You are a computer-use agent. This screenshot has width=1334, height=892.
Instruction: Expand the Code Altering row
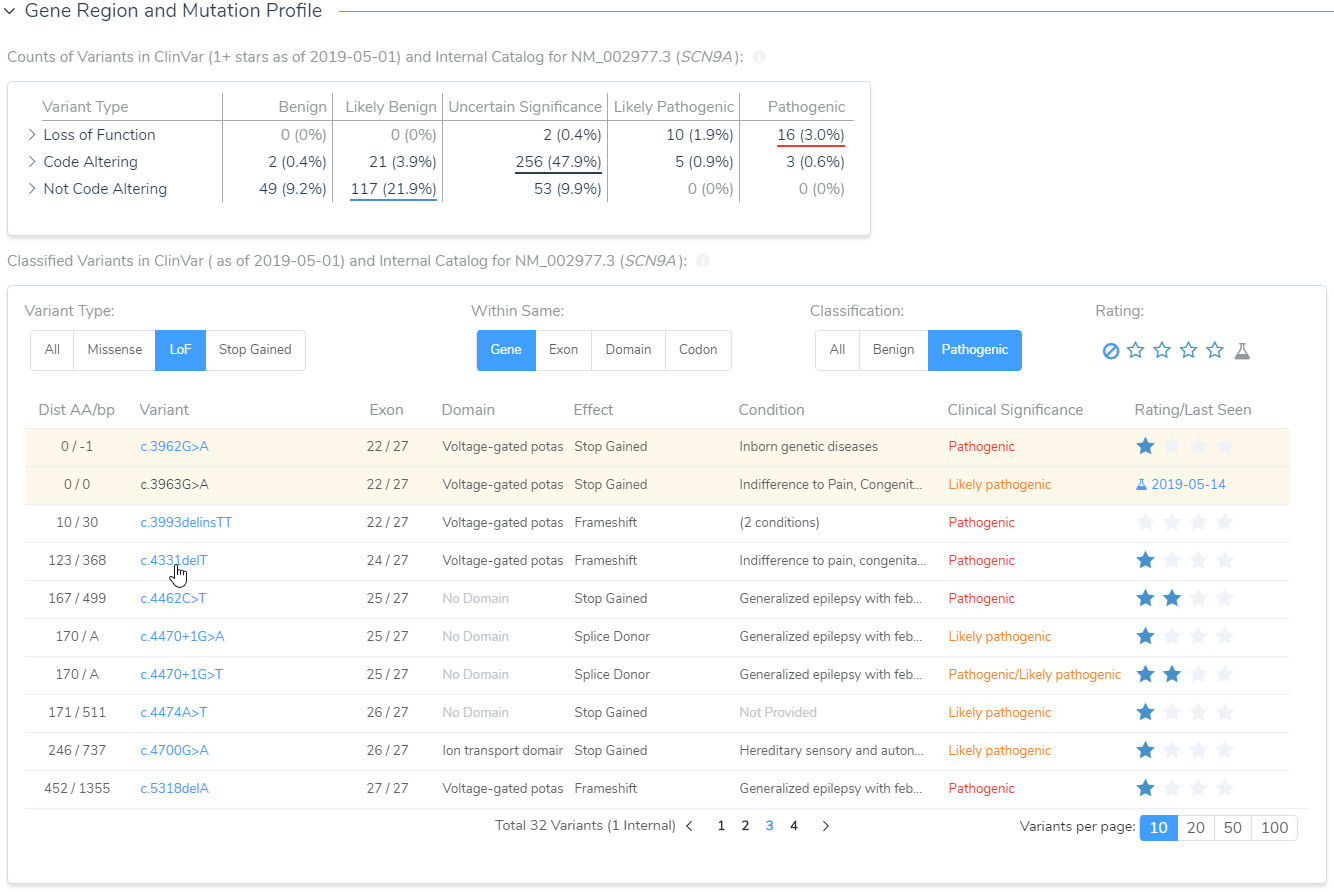(x=32, y=162)
